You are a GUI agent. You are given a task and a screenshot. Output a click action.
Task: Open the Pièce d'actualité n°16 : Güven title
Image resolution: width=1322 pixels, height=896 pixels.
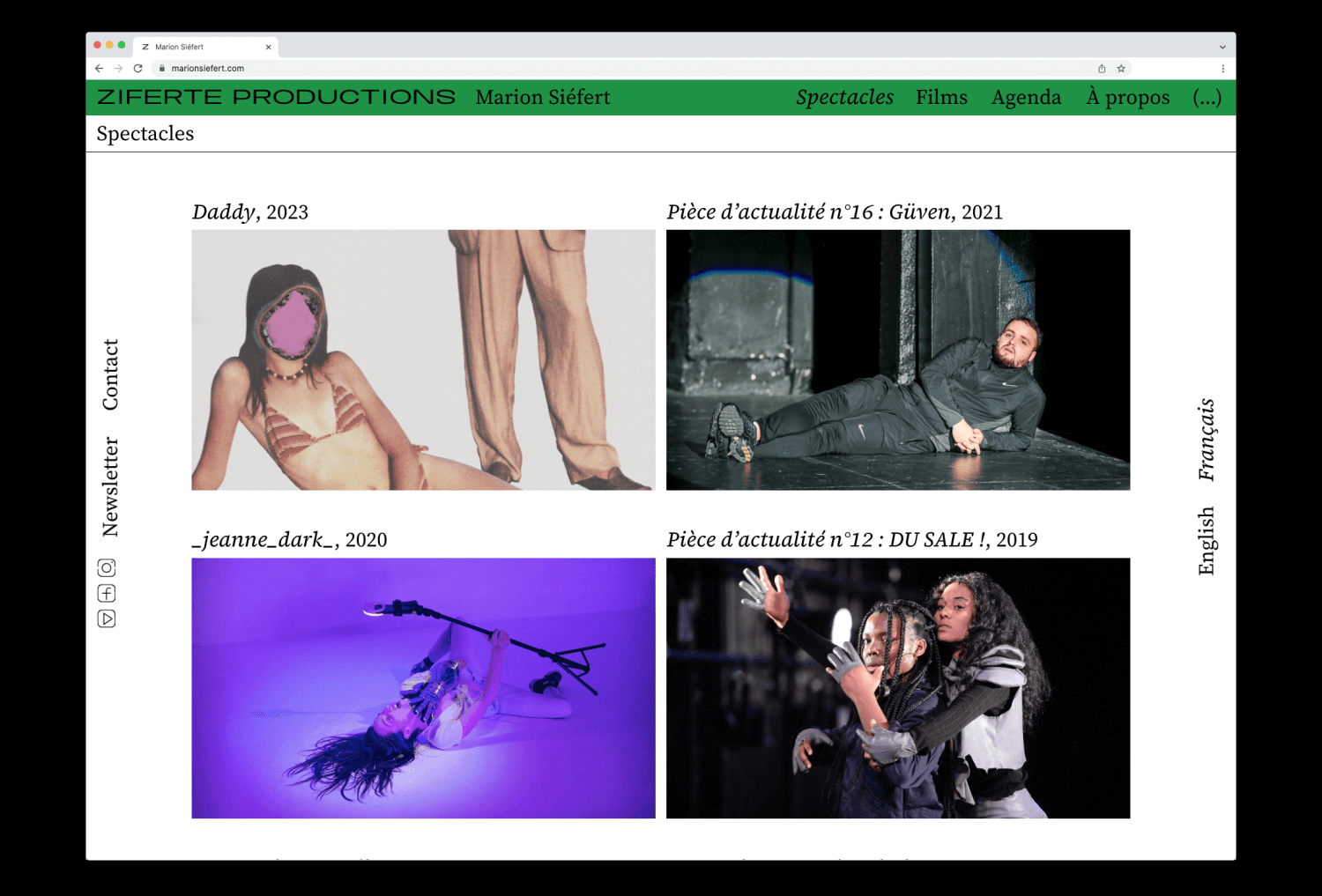click(x=835, y=212)
